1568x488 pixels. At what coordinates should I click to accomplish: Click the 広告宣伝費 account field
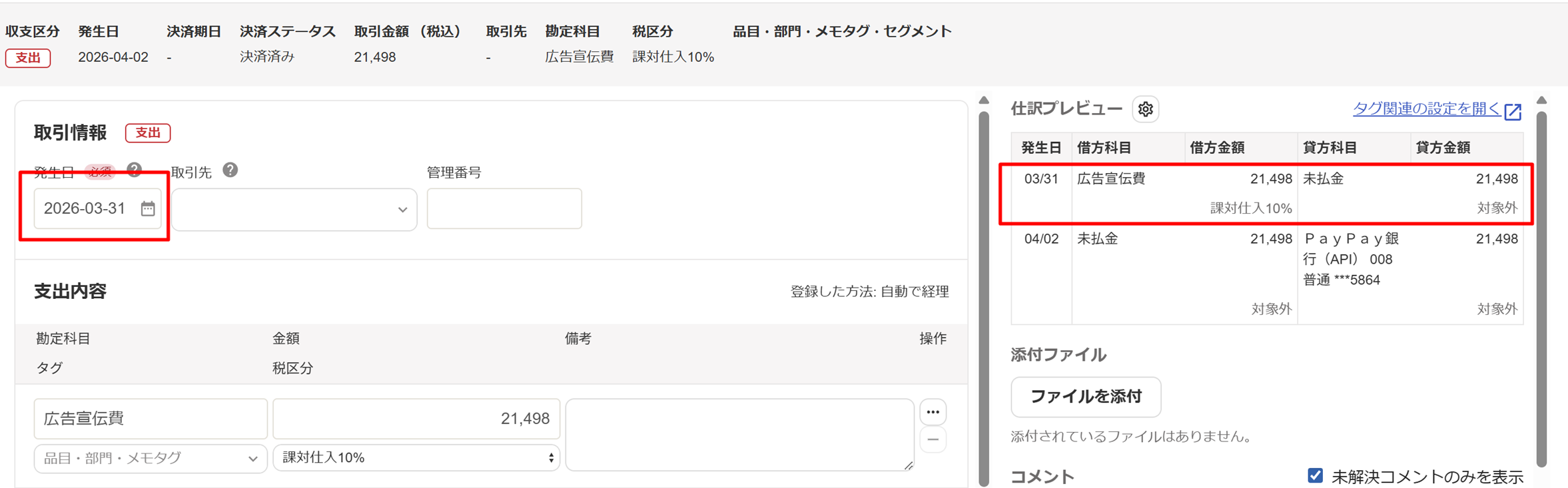[x=151, y=419]
